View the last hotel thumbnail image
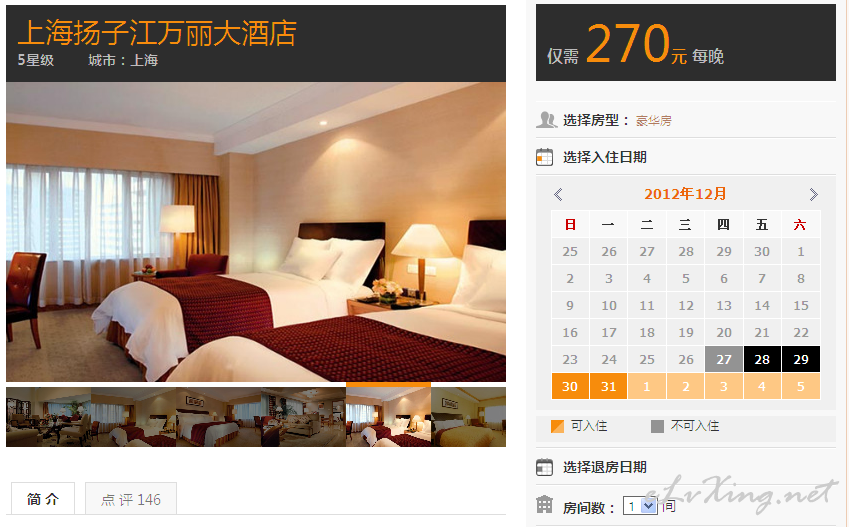 click(468, 417)
